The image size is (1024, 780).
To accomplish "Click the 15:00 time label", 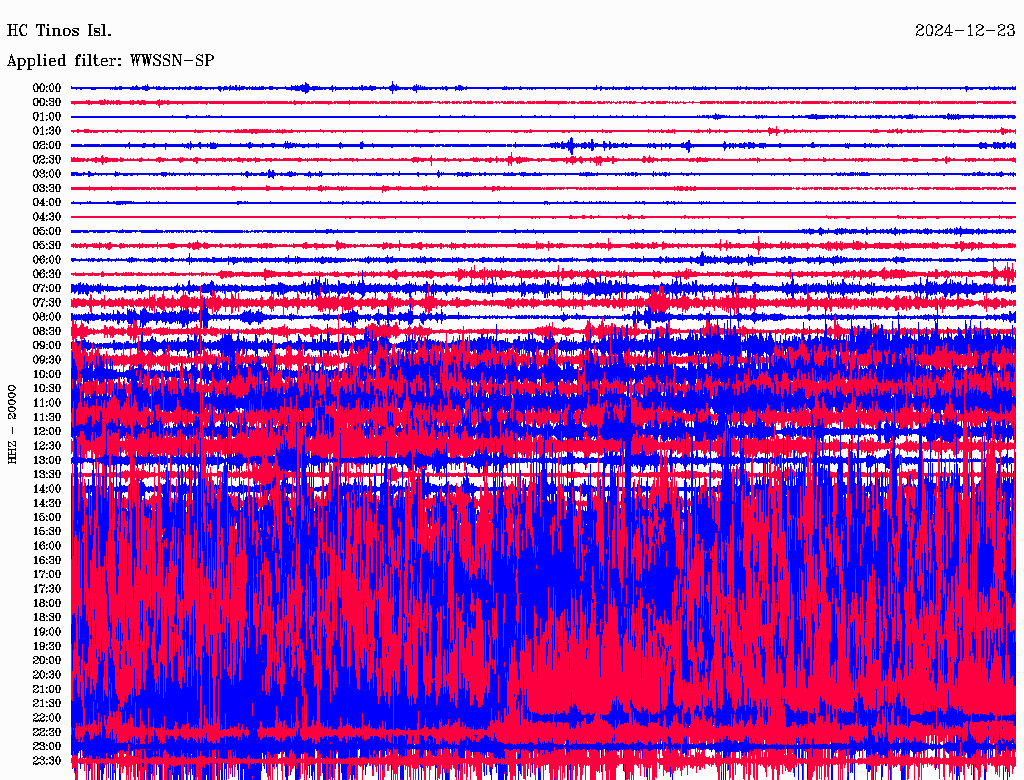I will (x=47, y=517).
